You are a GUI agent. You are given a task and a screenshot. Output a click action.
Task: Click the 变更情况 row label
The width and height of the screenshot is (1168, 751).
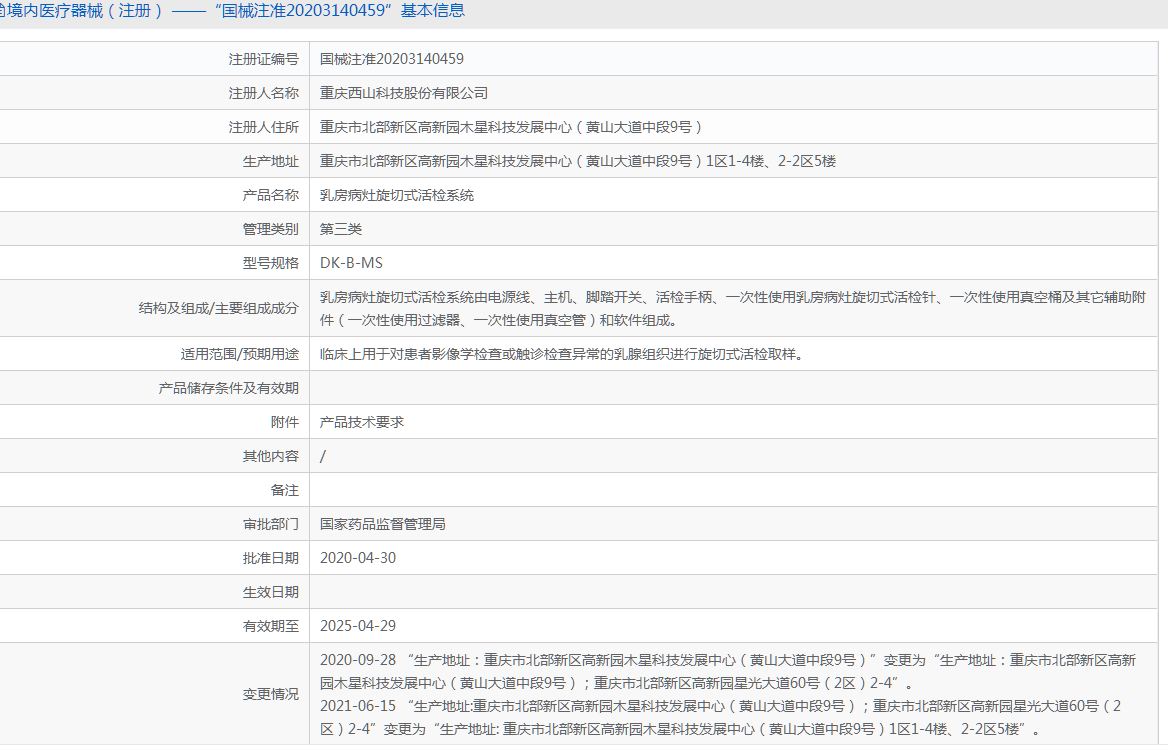click(270, 694)
